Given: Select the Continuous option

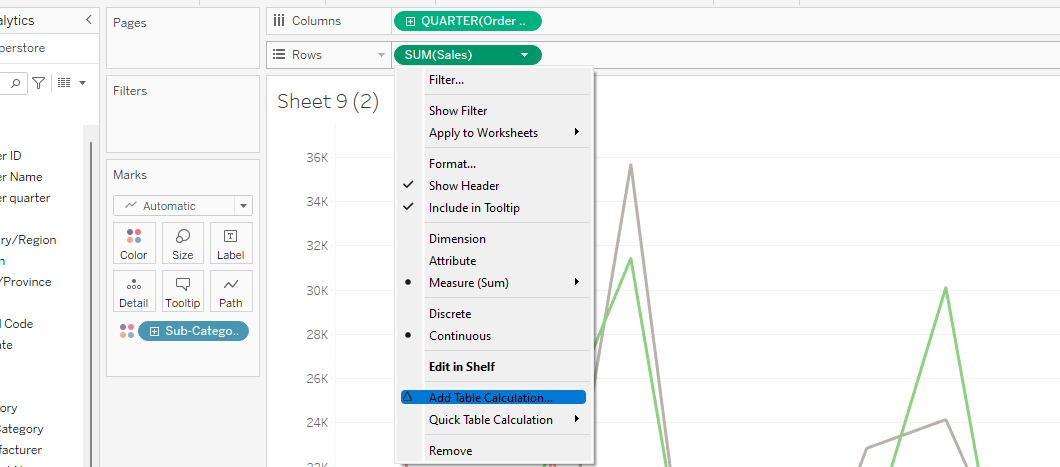Looking at the screenshot, I should 460,336.
